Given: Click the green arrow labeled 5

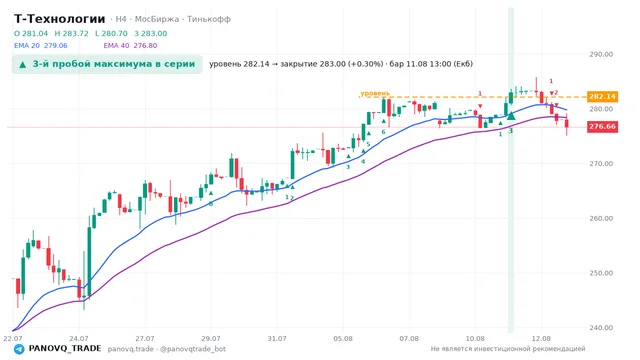Looking at the screenshot, I should pos(369,133).
